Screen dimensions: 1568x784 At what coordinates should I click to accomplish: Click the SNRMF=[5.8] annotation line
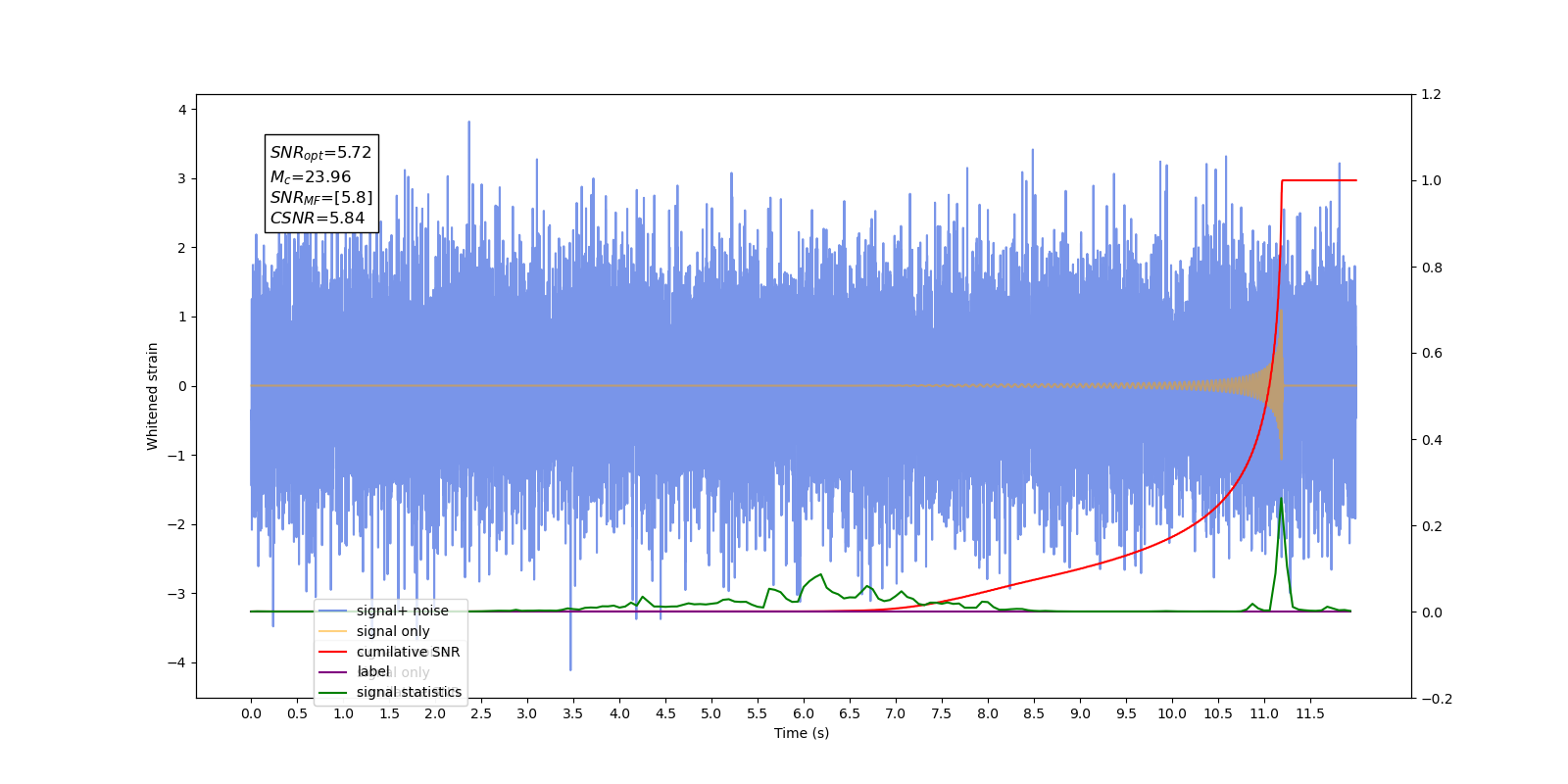[321, 198]
